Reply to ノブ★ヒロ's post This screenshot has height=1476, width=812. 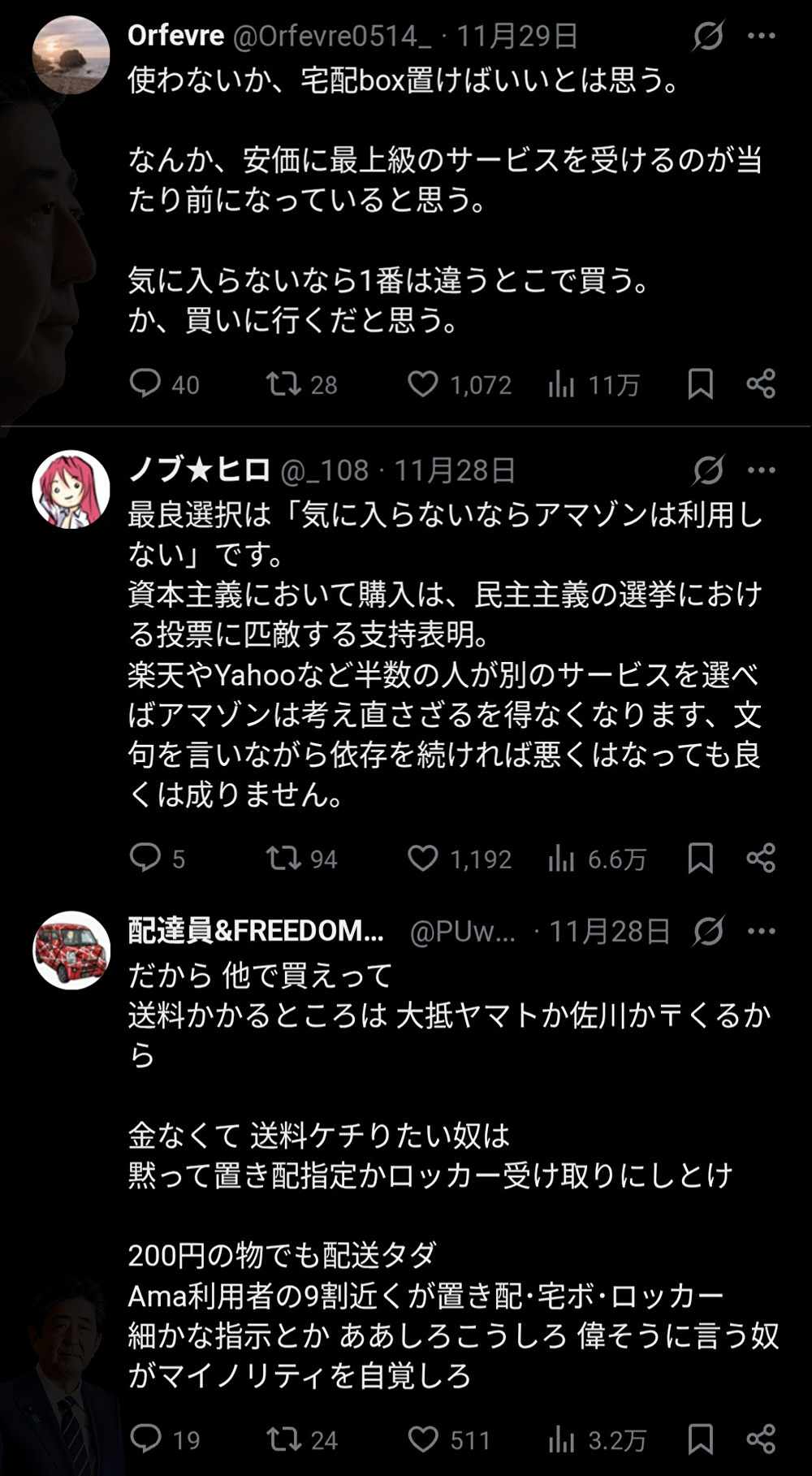[146, 858]
